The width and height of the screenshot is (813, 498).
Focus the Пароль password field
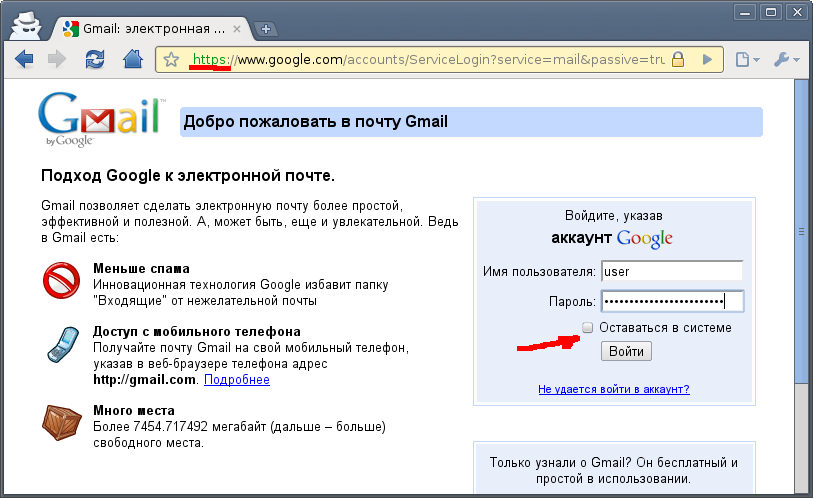pos(672,301)
